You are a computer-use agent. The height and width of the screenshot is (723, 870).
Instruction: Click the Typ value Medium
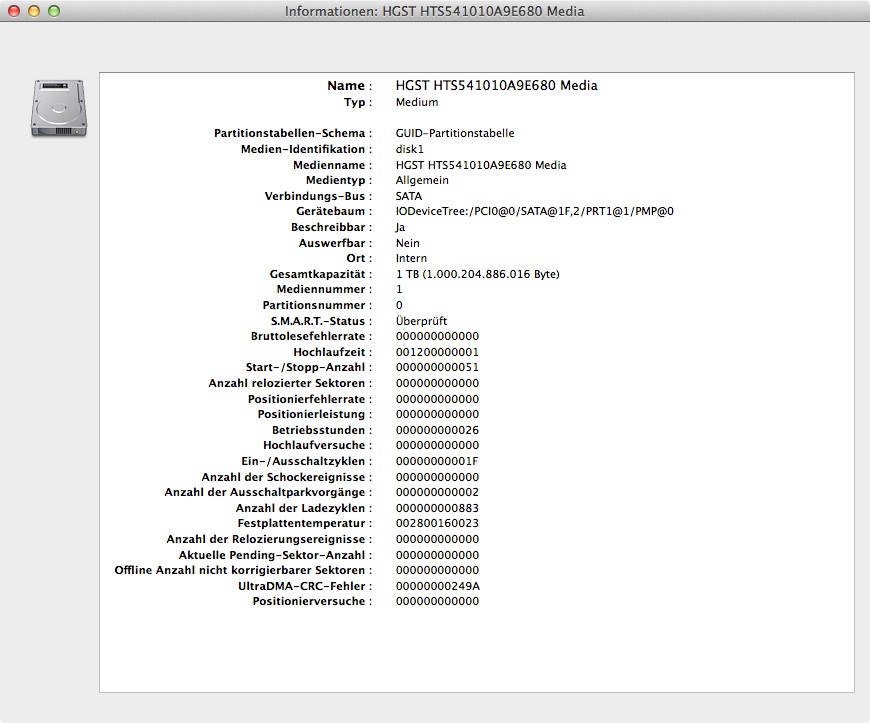(x=417, y=102)
